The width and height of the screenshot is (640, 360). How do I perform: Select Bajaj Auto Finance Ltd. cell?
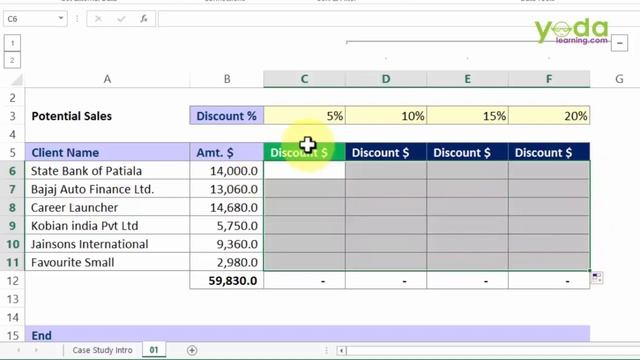click(x=107, y=189)
